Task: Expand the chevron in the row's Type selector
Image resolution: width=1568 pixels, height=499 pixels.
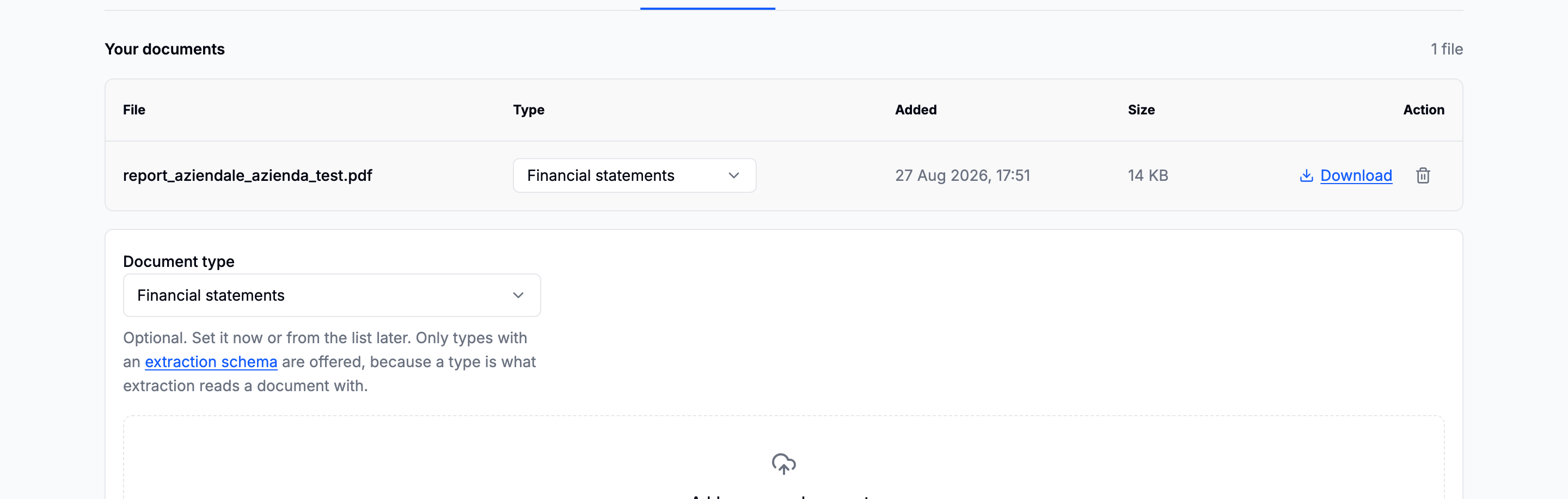Action: click(x=733, y=175)
